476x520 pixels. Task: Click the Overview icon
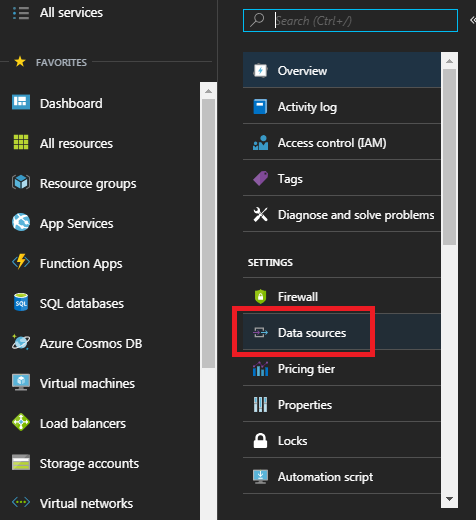point(260,71)
